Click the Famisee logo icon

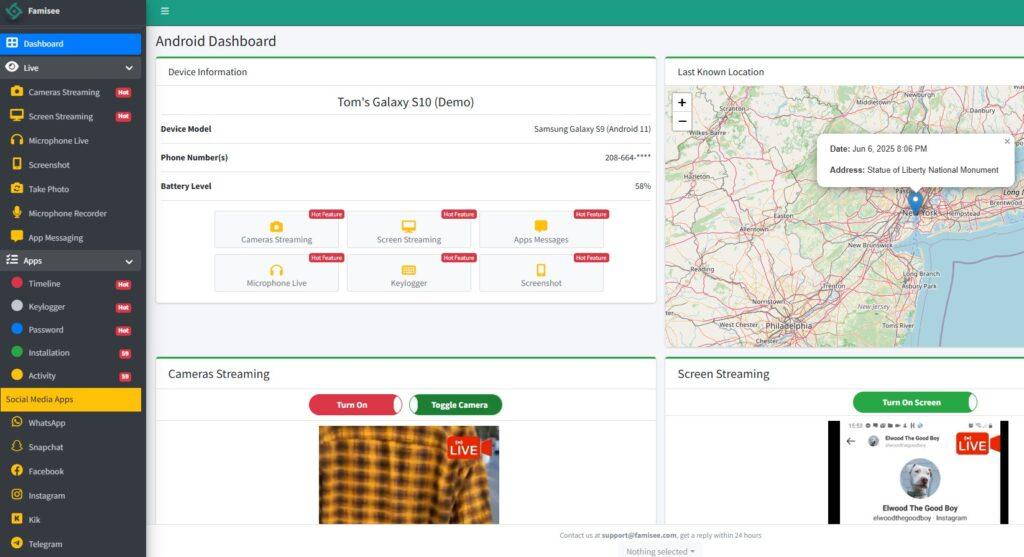pos(13,10)
